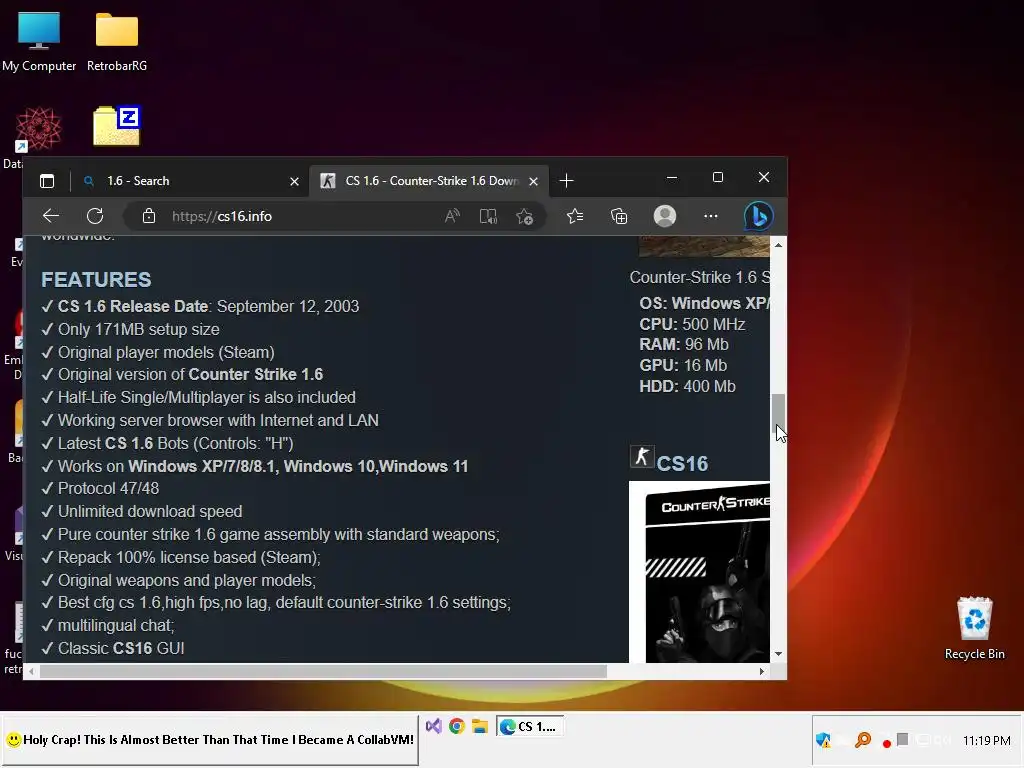This screenshot has height=768, width=1024.
Task: Click the CS16 logo icon
Action: pos(642,456)
